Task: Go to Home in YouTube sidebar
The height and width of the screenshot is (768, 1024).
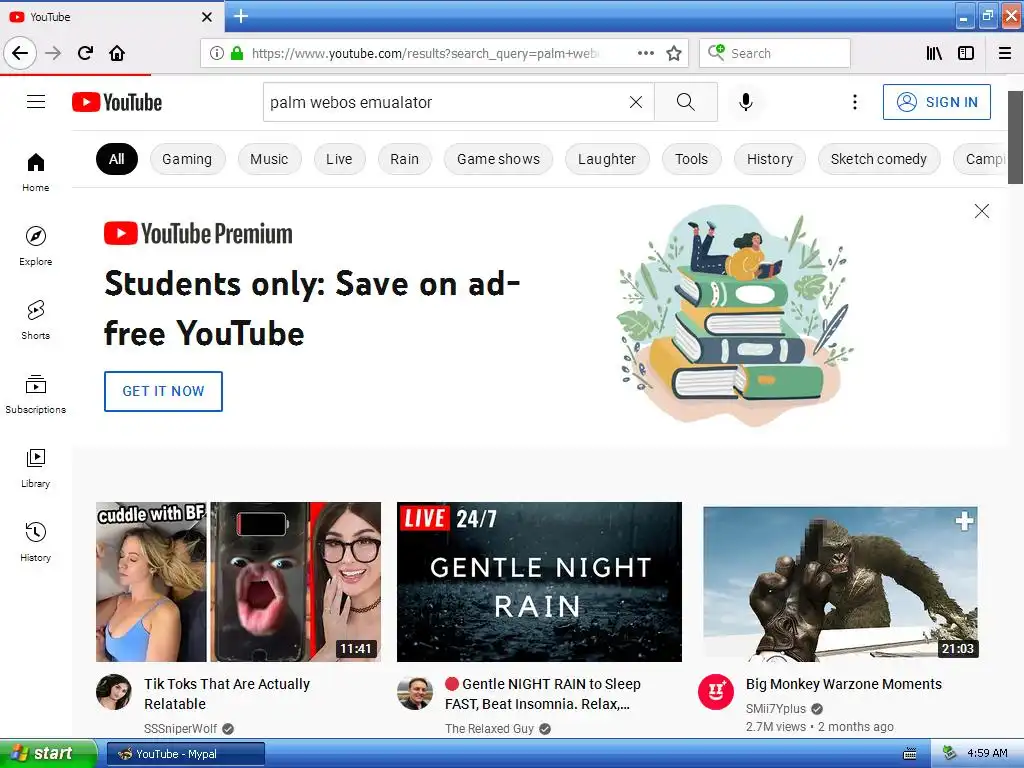Action: [x=36, y=172]
